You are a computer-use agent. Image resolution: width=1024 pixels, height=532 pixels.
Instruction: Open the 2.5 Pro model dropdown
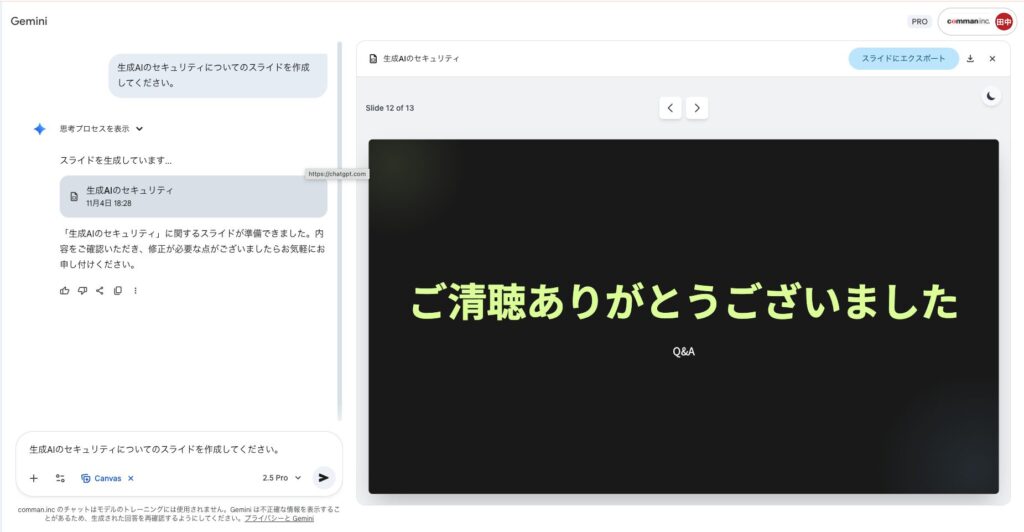(x=281, y=478)
